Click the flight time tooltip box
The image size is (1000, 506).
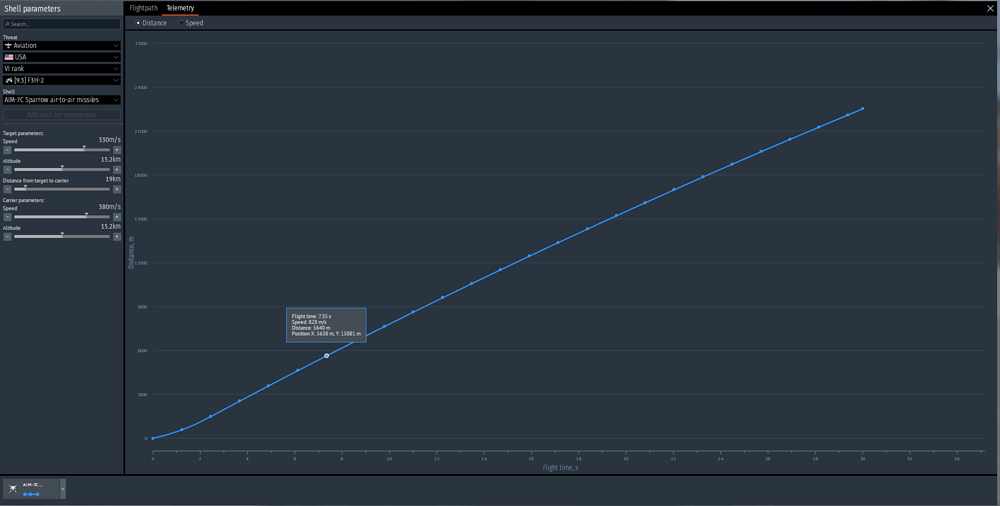326,325
